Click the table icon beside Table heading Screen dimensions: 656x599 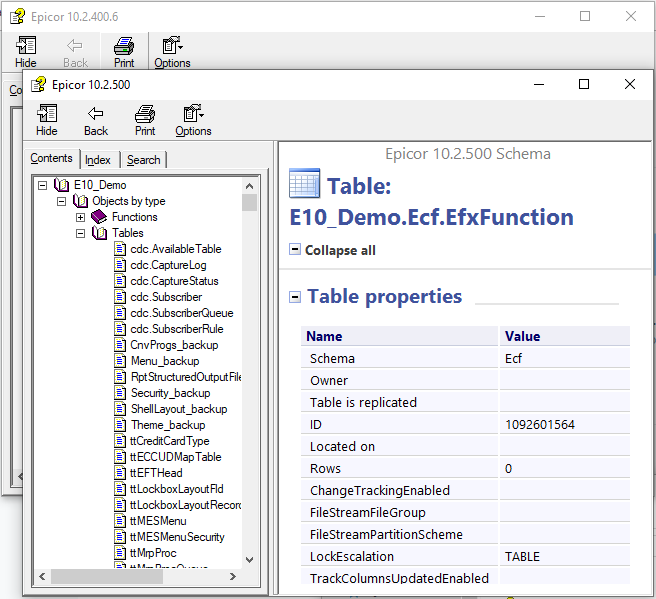(x=305, y=183)
